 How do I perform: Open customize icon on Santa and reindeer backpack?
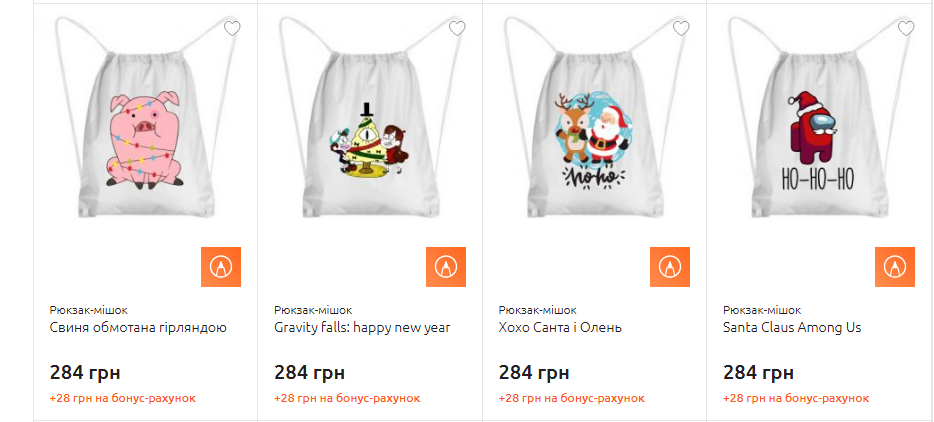pos(670,267)
